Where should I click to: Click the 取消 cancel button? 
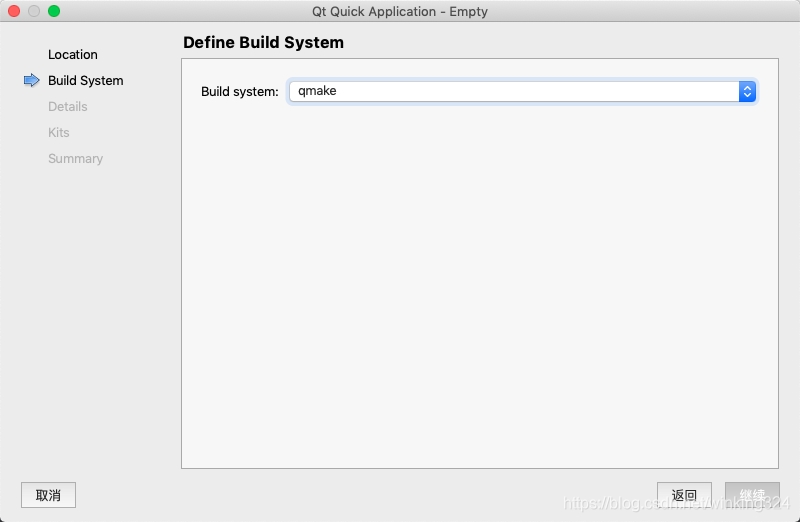coord(48,495)
